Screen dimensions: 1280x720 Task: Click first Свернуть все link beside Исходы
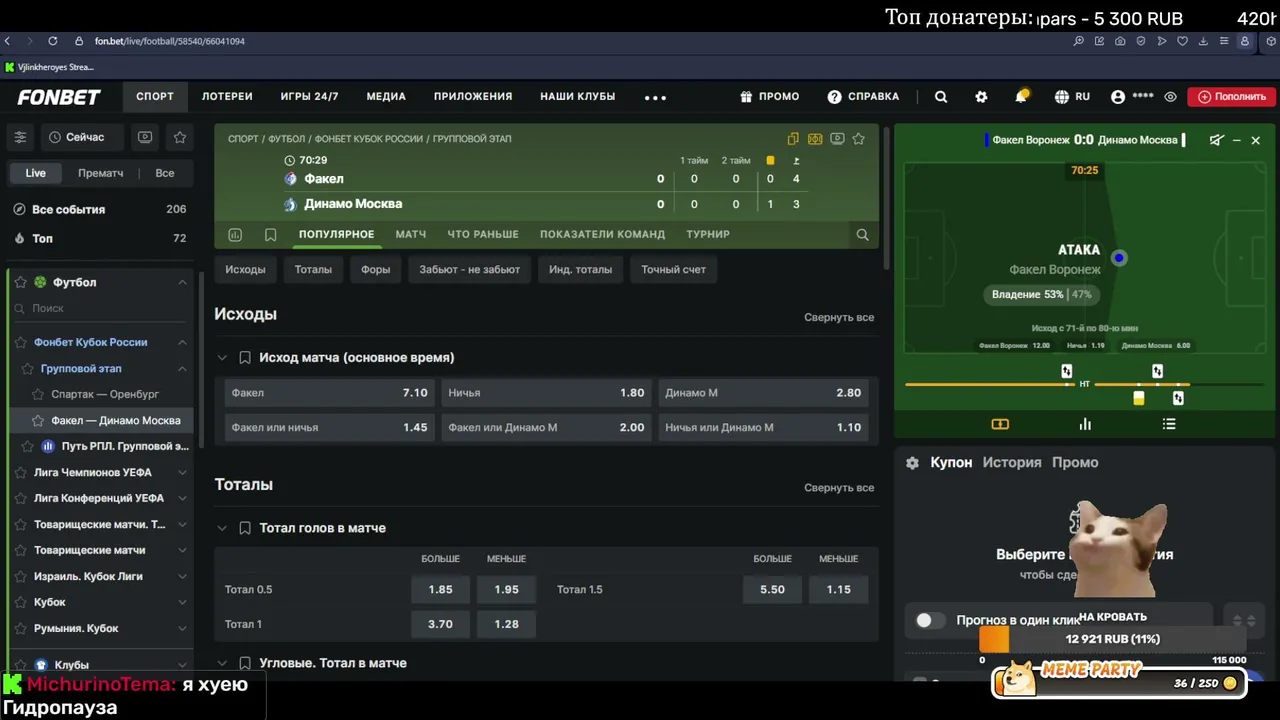(x=839, y=317)
